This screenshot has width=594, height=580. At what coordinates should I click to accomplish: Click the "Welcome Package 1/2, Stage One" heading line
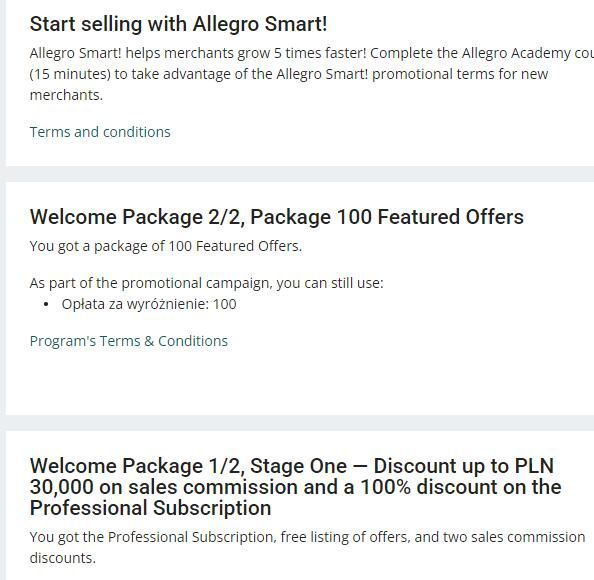coord(292,466)
